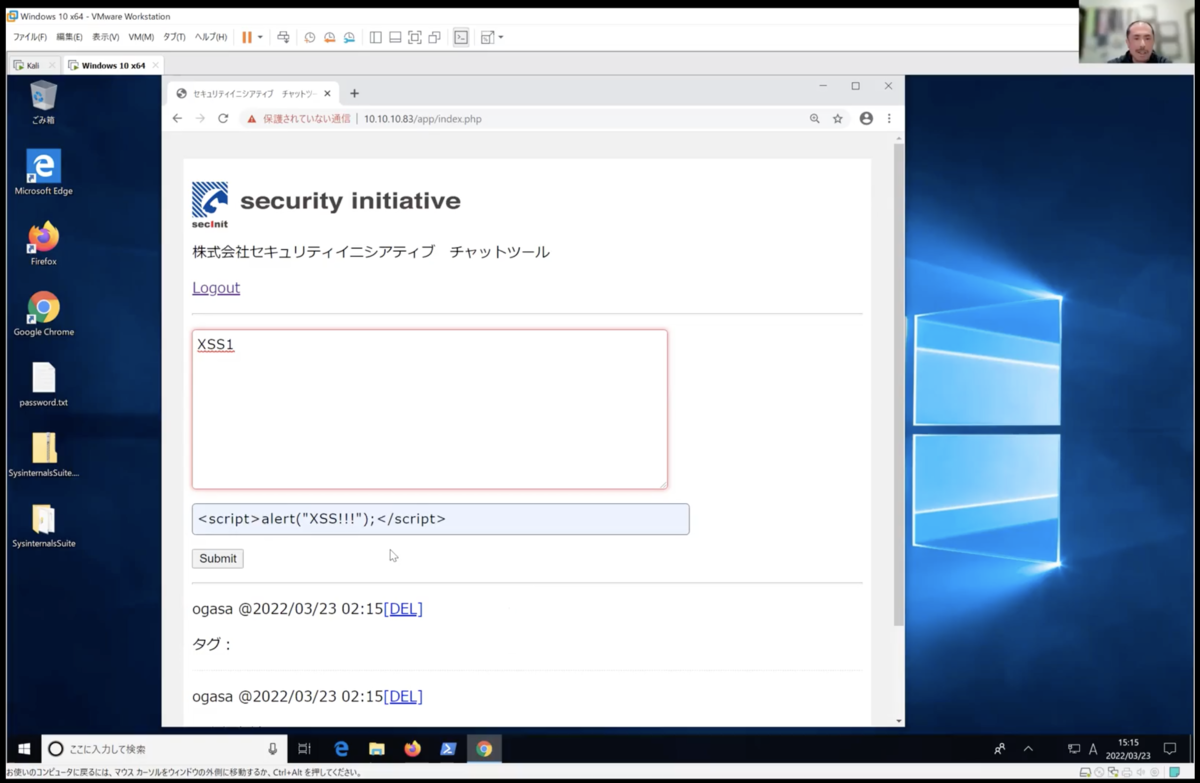Focus the address bar URL 10.10.10.83/app/index.php
The image size is (1200, 783).
422,118
